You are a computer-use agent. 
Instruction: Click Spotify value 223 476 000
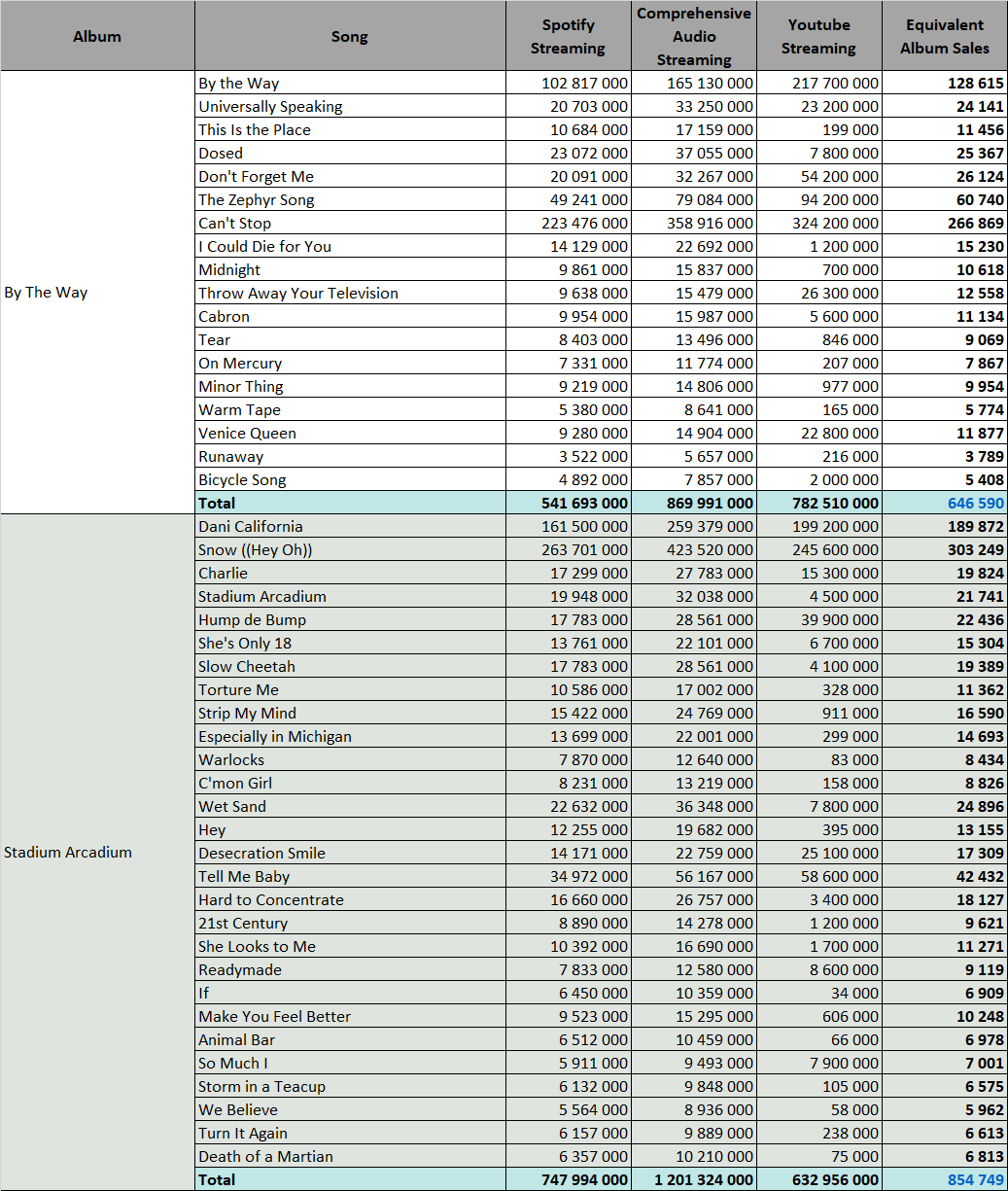click(x=568, y=223)
